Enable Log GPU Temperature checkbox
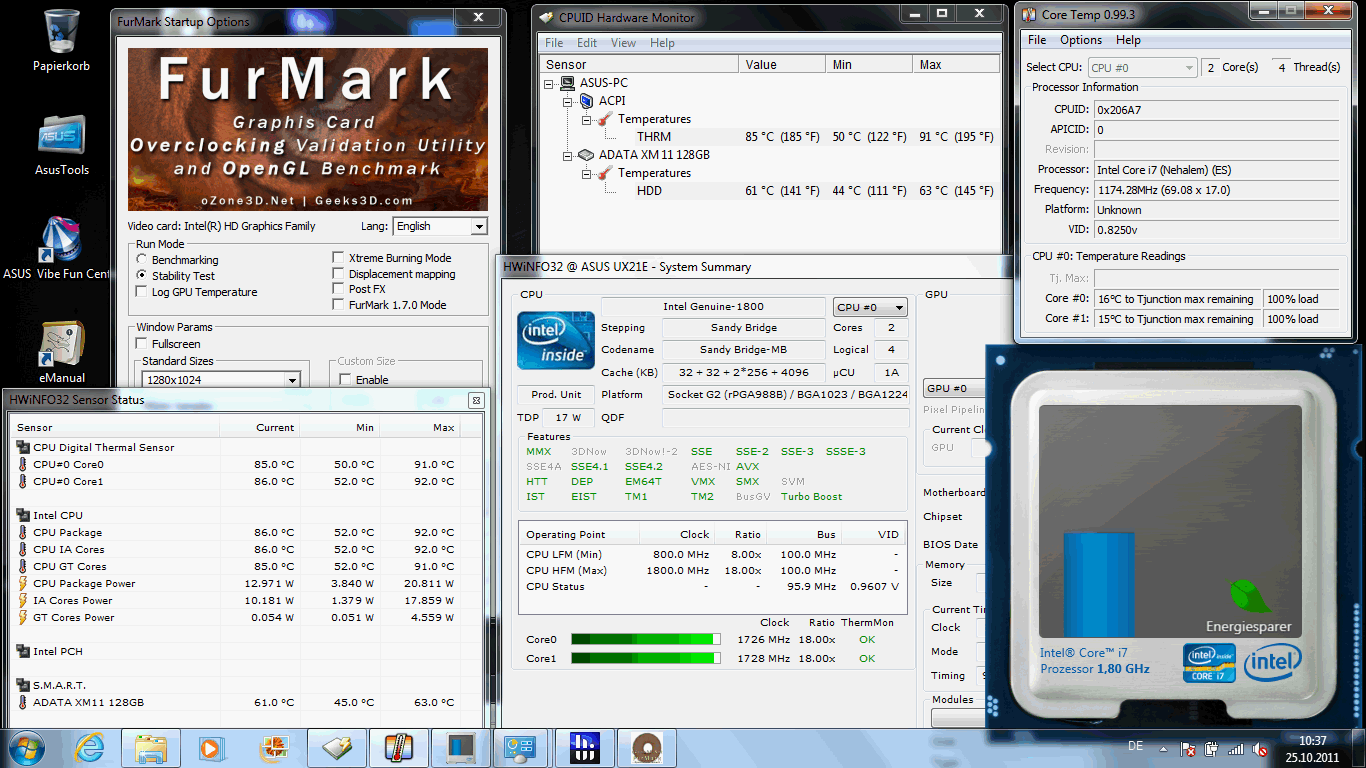Screen dimensions: 1366x768 [142, 292]
